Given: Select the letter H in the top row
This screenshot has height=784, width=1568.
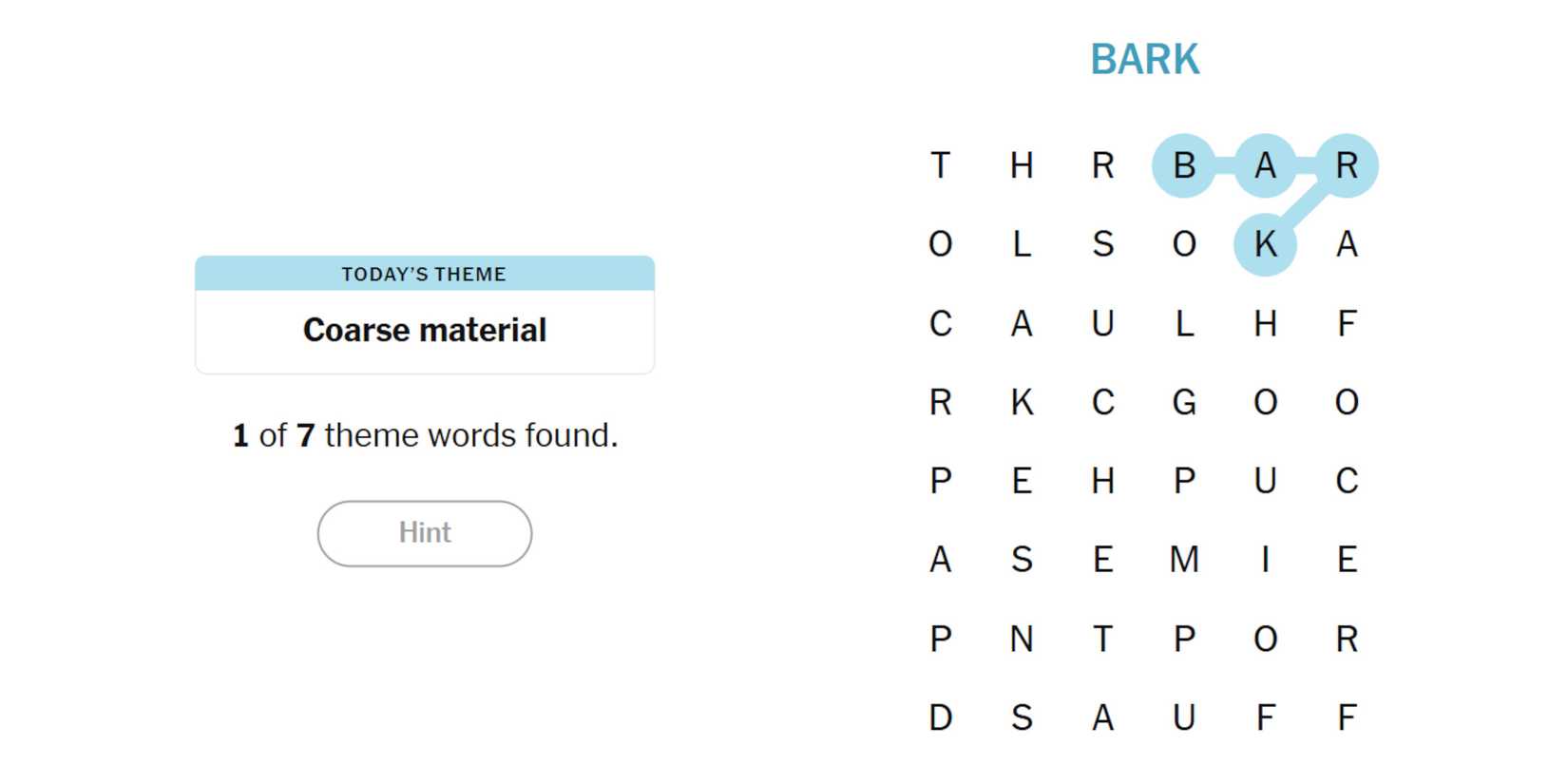Looking at the screenshot, I should tap(1022, 165).
